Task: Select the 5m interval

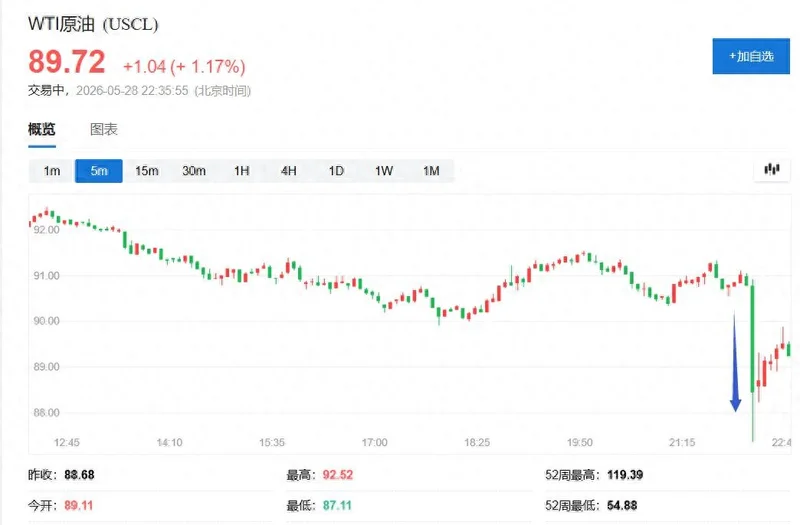Action: pyautogui.click(x=99, y=171)
